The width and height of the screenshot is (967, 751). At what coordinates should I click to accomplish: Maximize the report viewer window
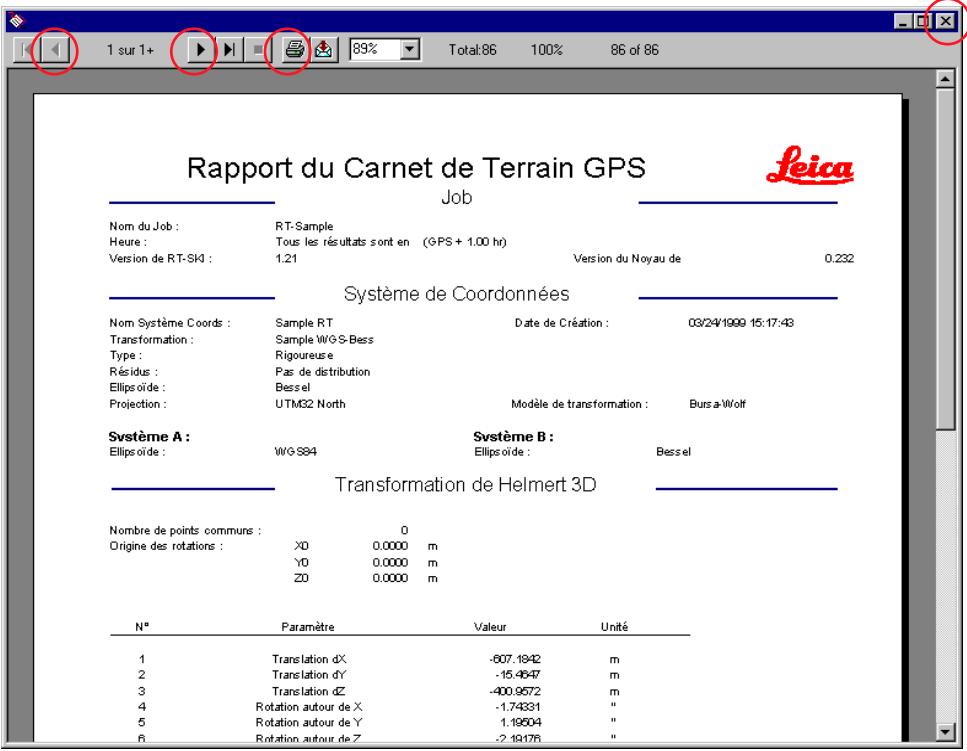[923, 22]
